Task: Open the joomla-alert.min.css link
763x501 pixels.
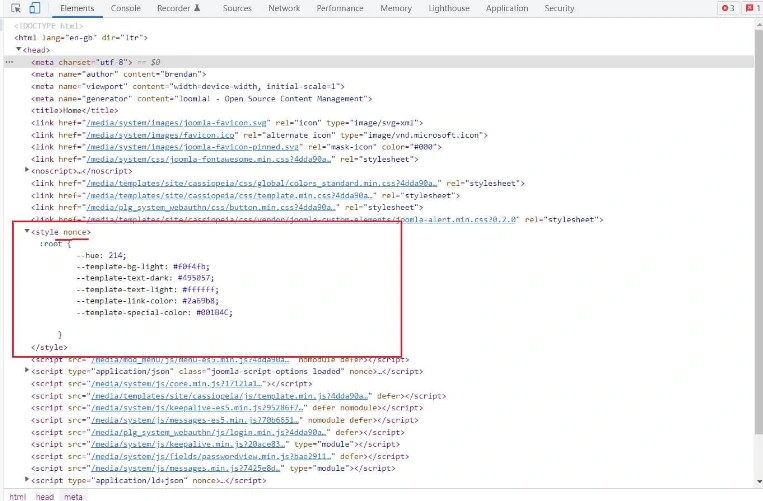Action: [x=301, y=219]
